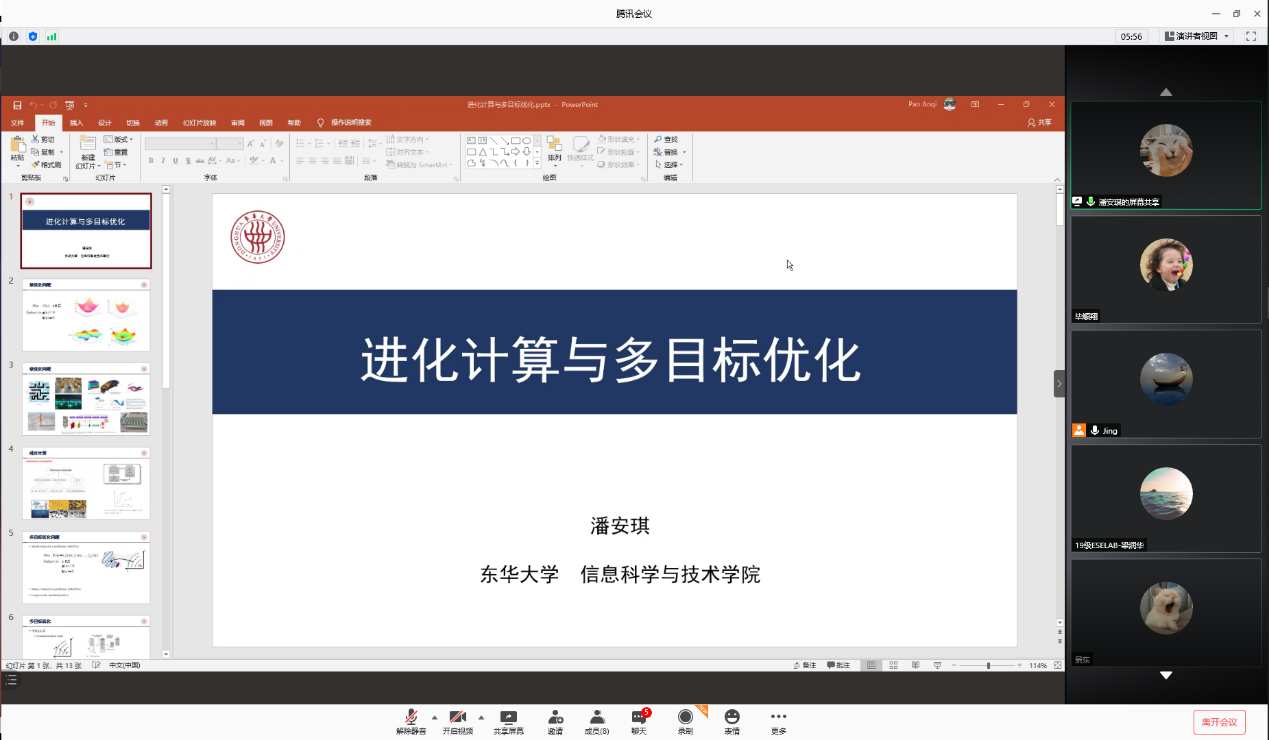The width and height of the screenshot is (1269, 740).
Task: Open the 聊天 chat with 5 unread
Action: 639,718
